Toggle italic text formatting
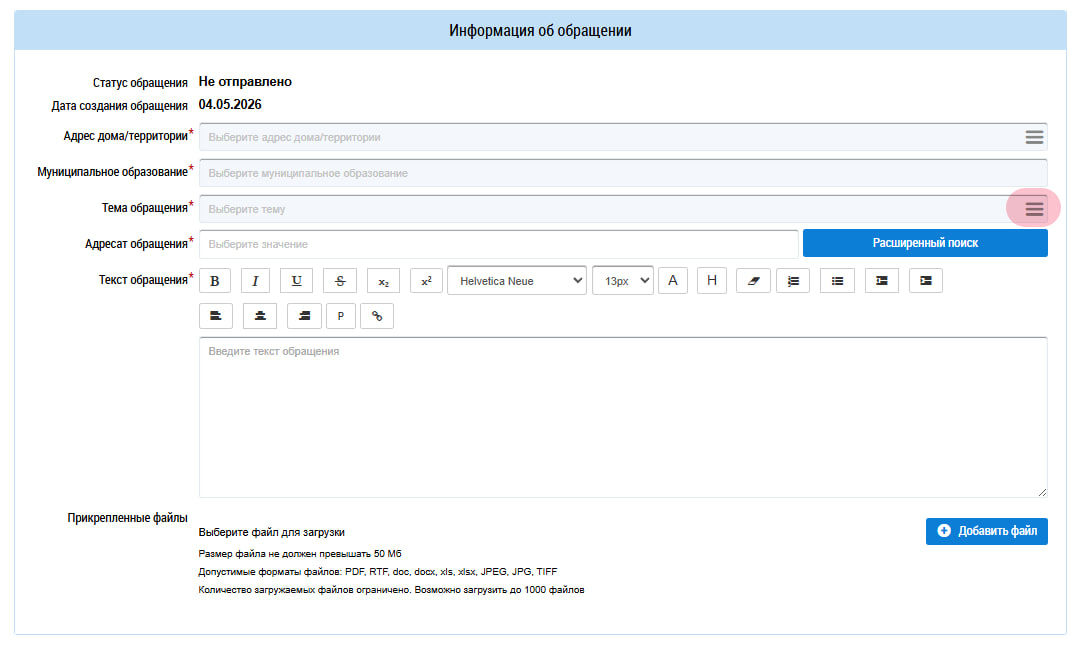The height and width of the screenshot is (649, 1077). click(256, 280)
